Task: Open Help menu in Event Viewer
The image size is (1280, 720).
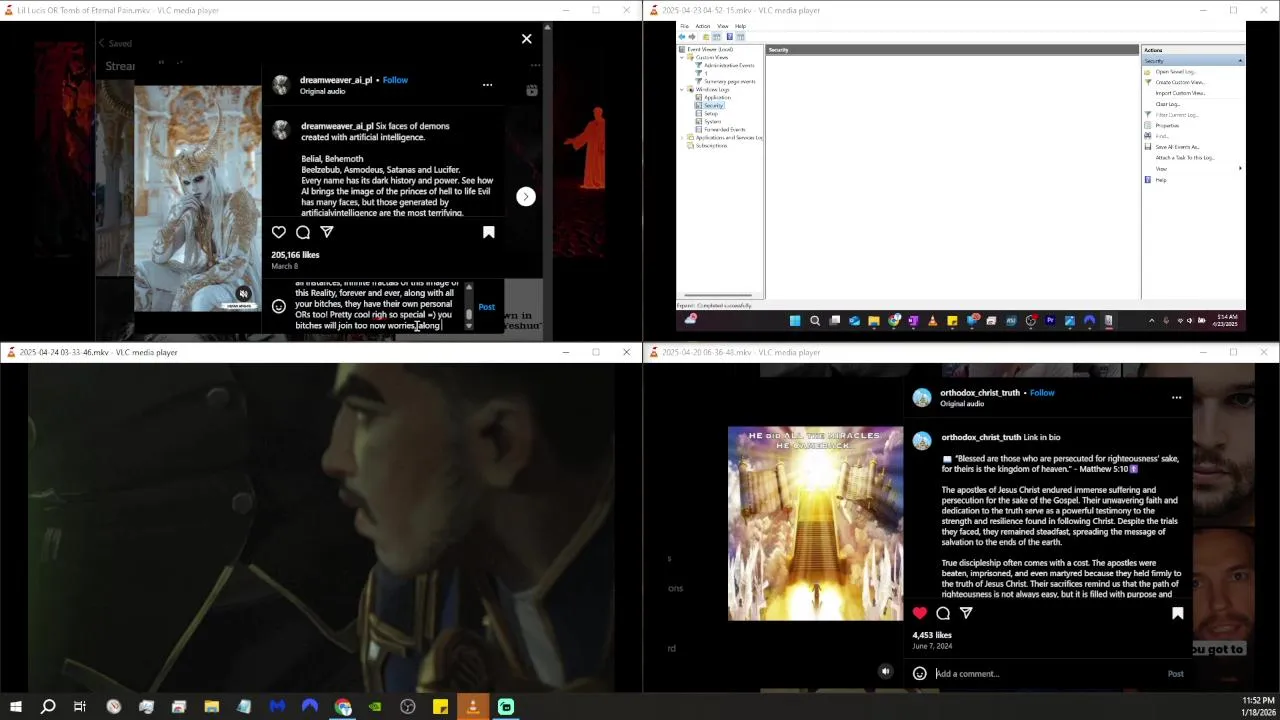Action: click(740, 26)
